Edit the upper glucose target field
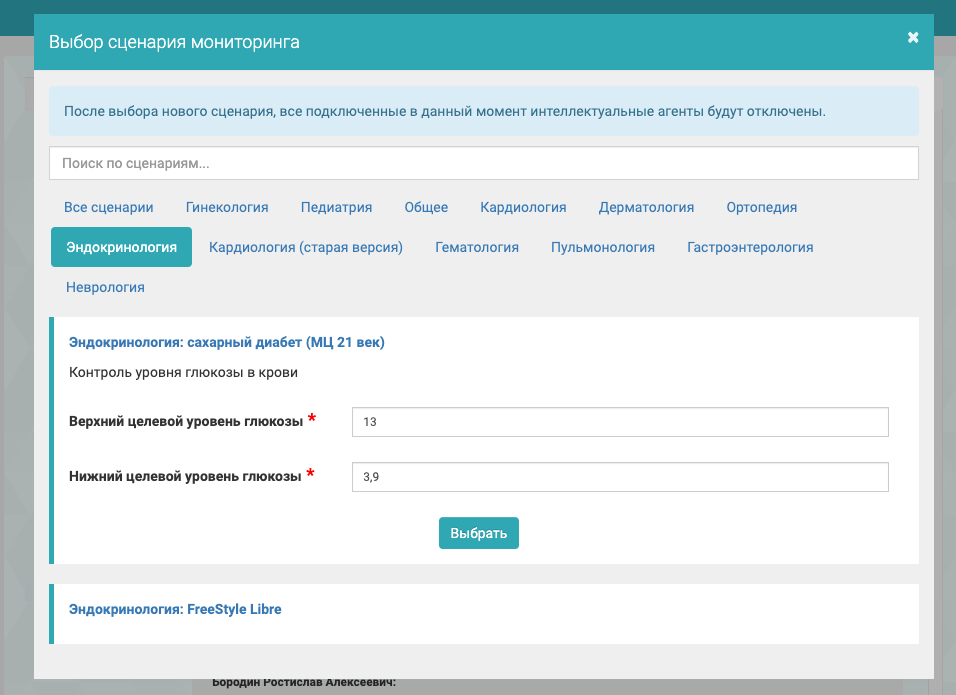956x695 pixels. click(x=620, y=422)
